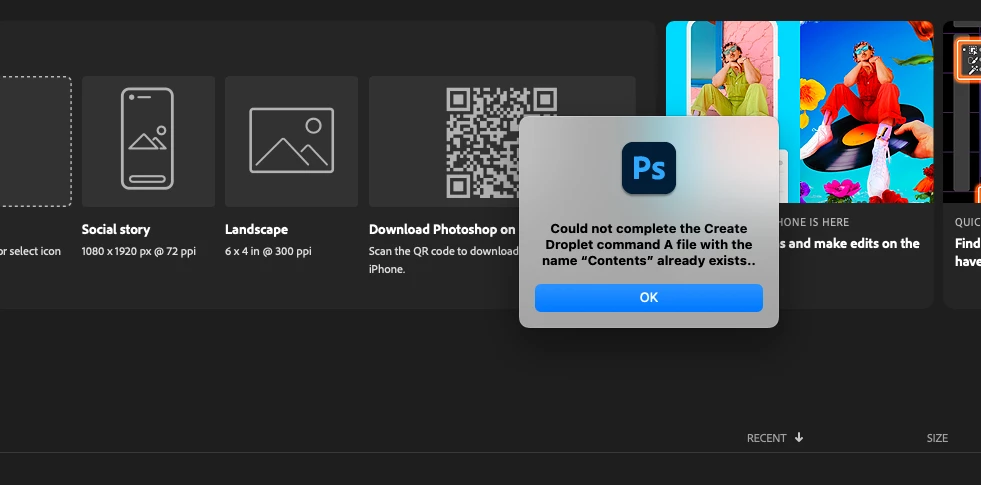Select the Landscape image preset icon
981x485 pixels.
[292, 140]
